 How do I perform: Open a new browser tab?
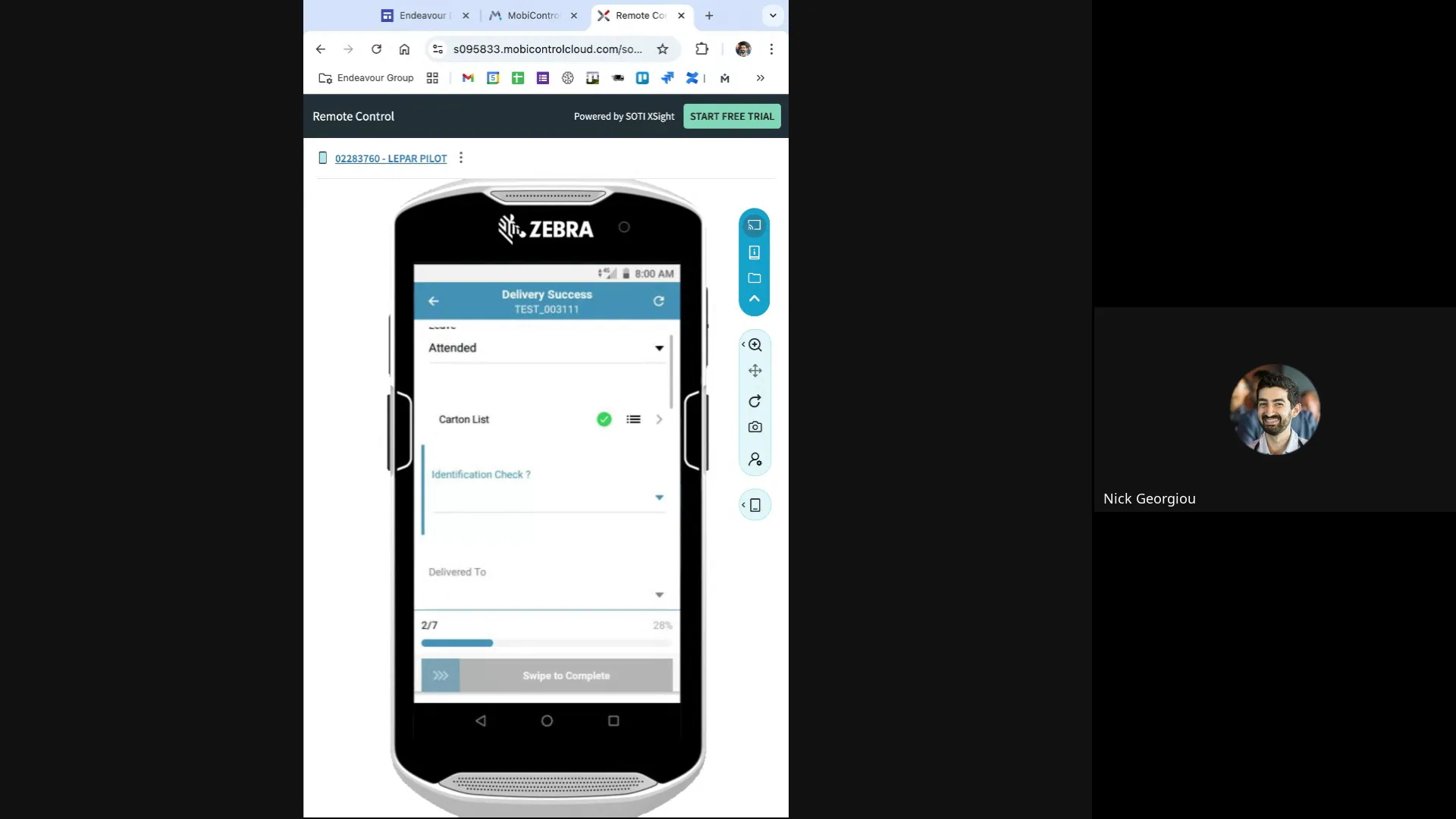click(709, 15)
